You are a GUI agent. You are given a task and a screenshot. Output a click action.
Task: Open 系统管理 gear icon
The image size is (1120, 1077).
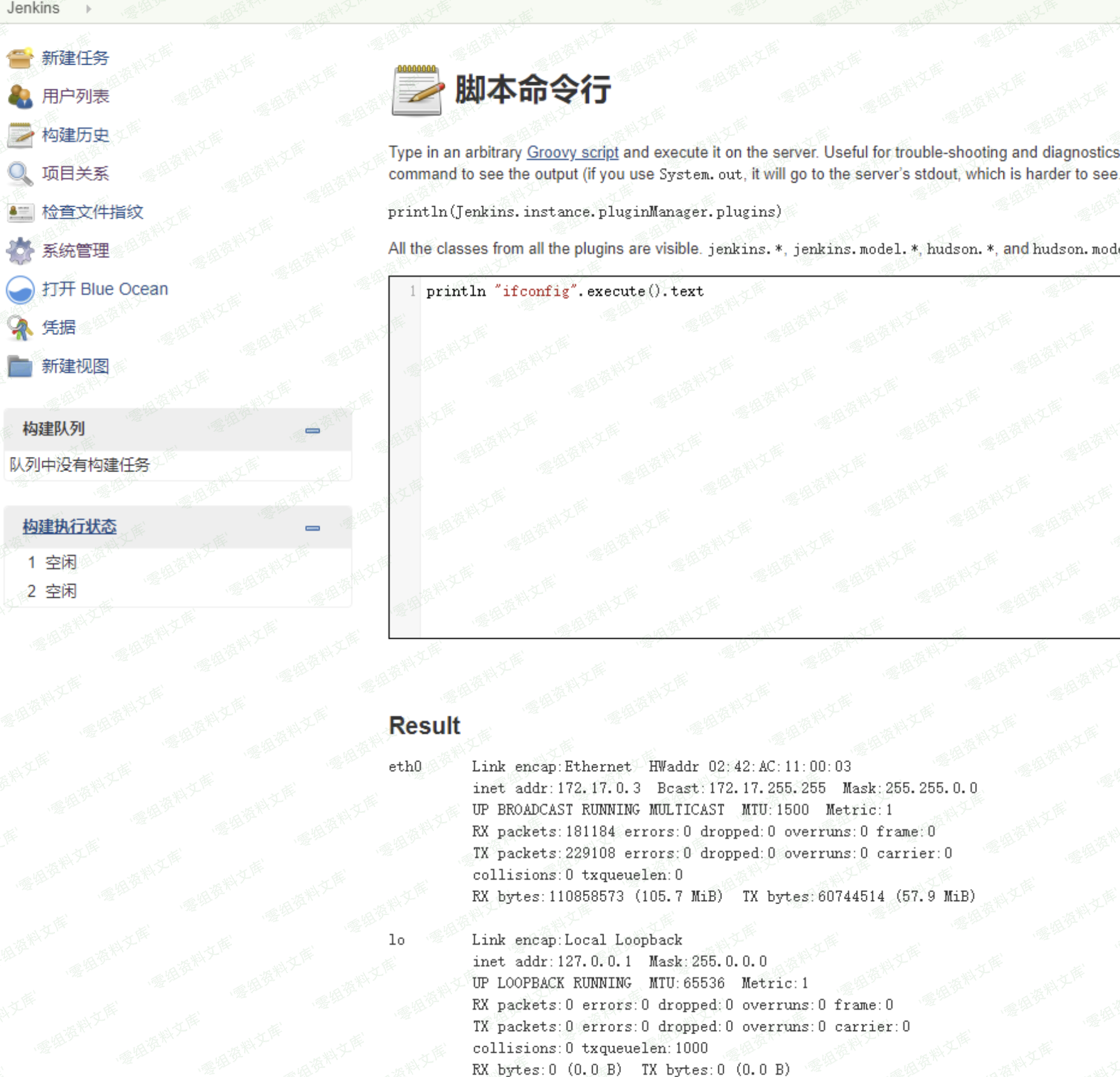click(20, 251)
